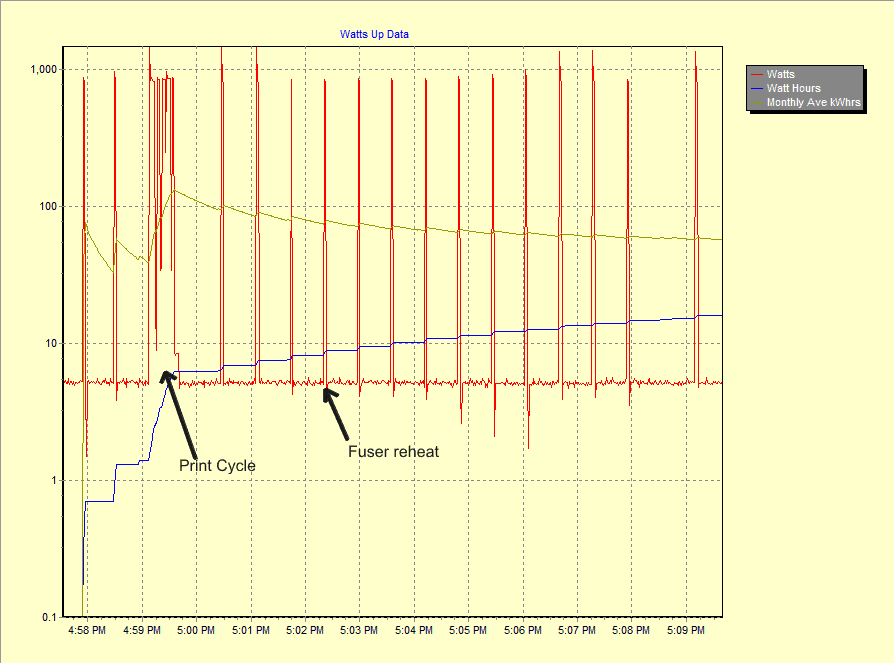Image resolution: width=895 pixels, height=664 pixels.
Task: Click the 5:07 PM time axis label
Action: 577,630
